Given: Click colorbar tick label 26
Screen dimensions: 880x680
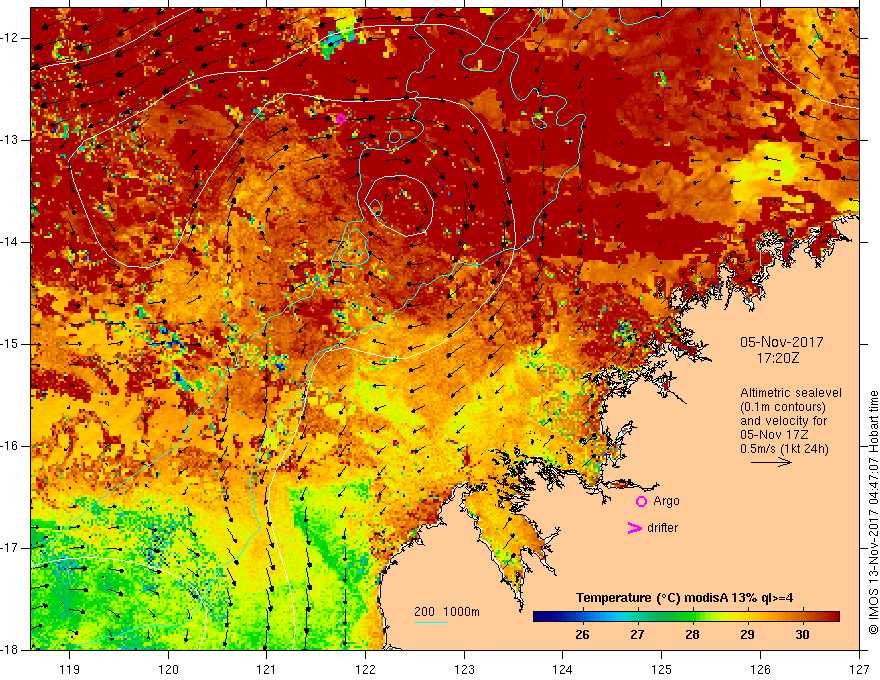Looking at the screenshot, I should (582, 635).
